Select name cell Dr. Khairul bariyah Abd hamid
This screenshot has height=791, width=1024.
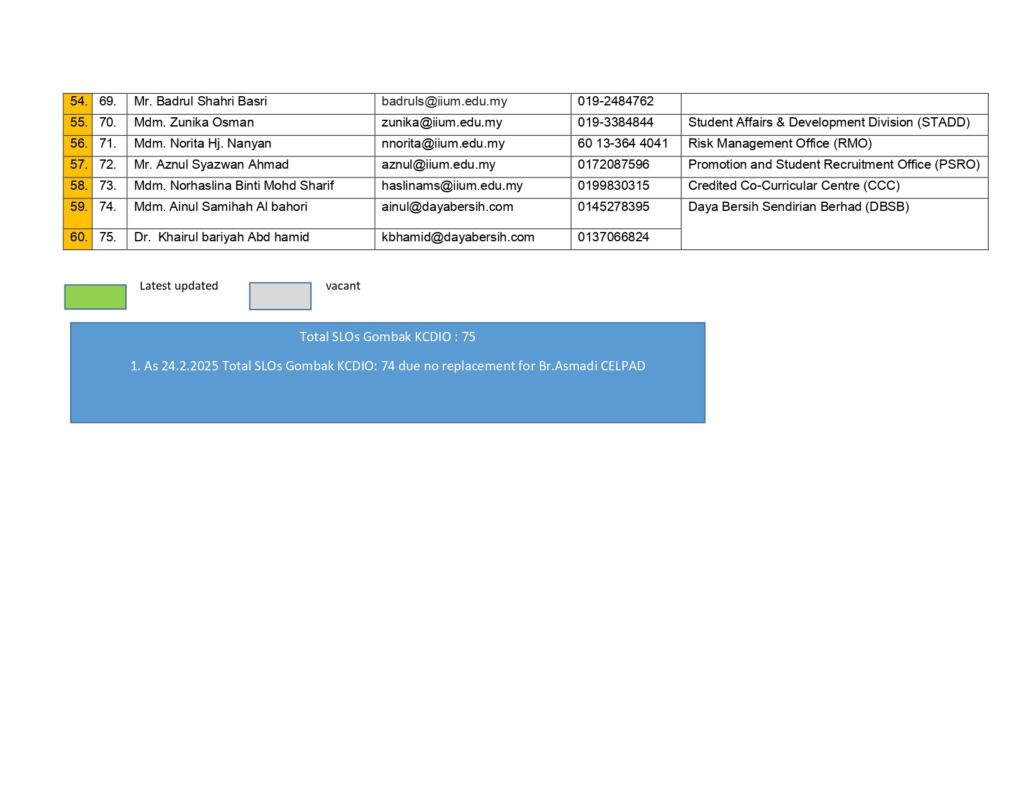point(251,238)
